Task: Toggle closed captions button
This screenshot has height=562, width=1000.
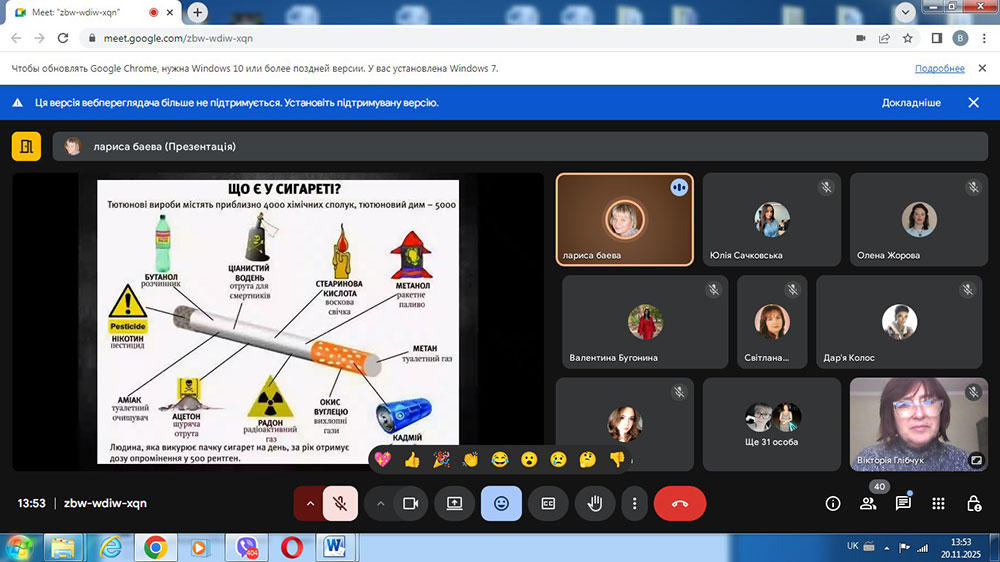Action: click(548, 504)
